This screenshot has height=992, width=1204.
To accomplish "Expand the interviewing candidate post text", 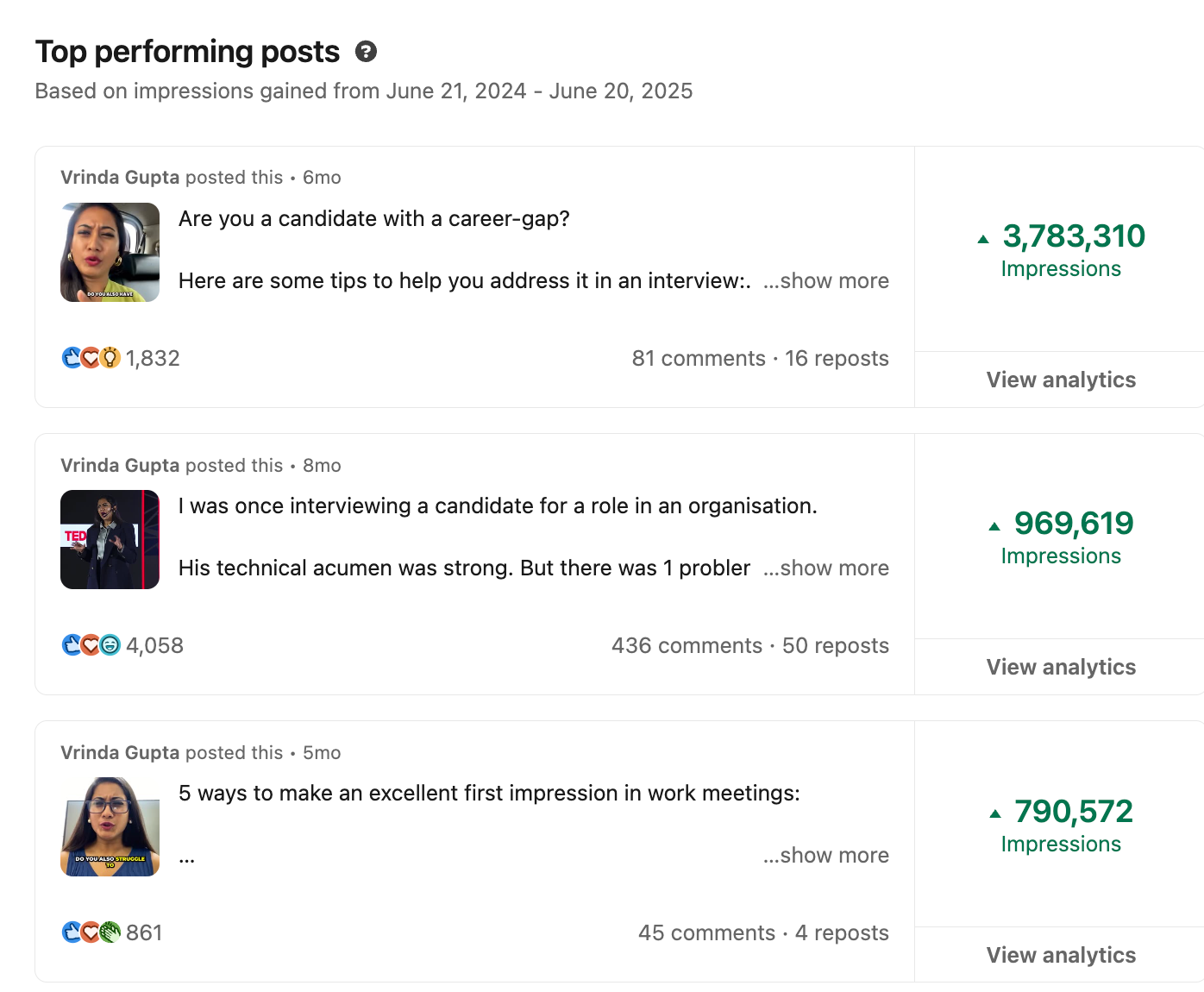I will pos(825,568).
